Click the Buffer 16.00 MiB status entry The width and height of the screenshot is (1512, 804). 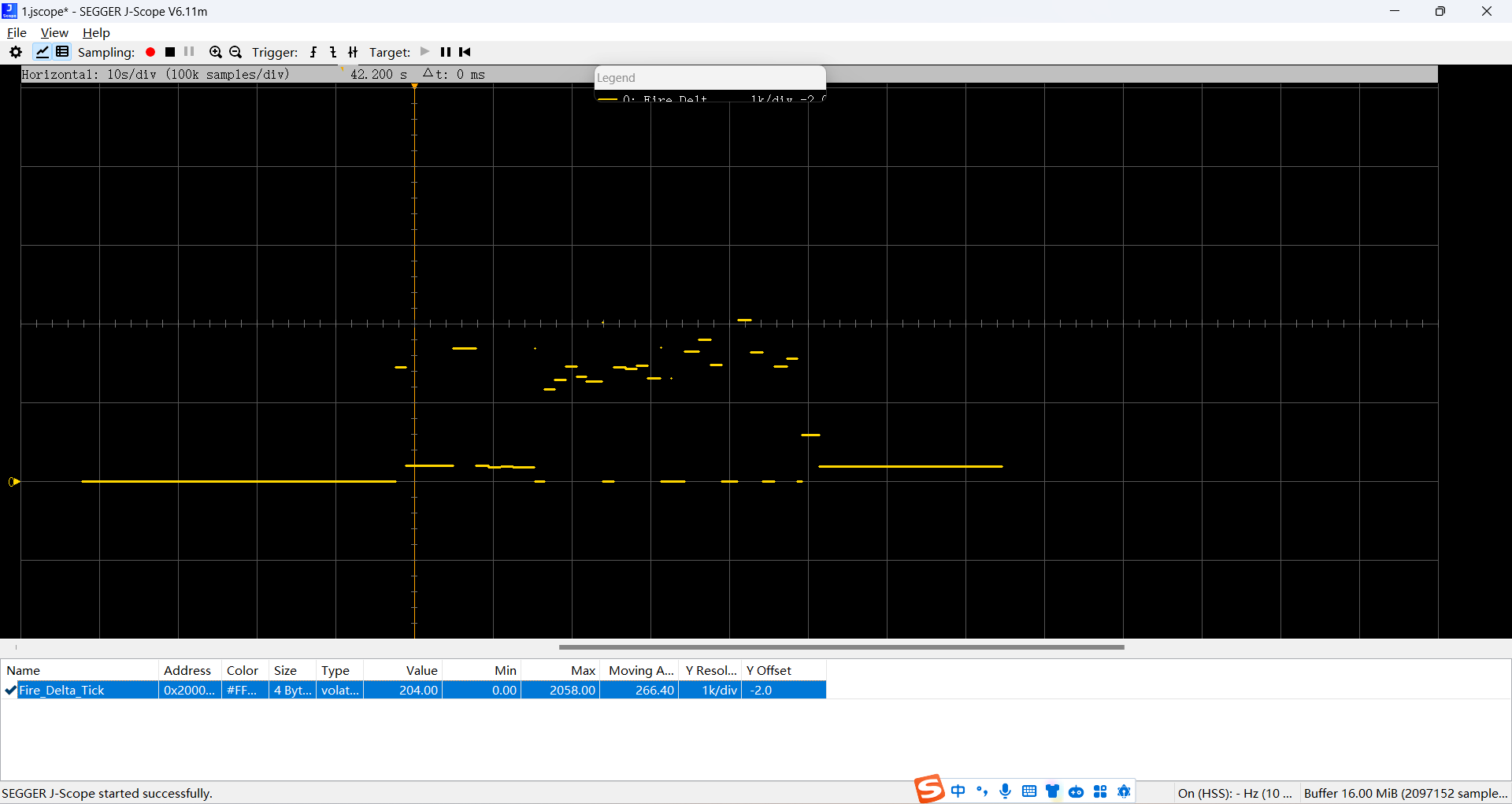(x=1406, y=793)
